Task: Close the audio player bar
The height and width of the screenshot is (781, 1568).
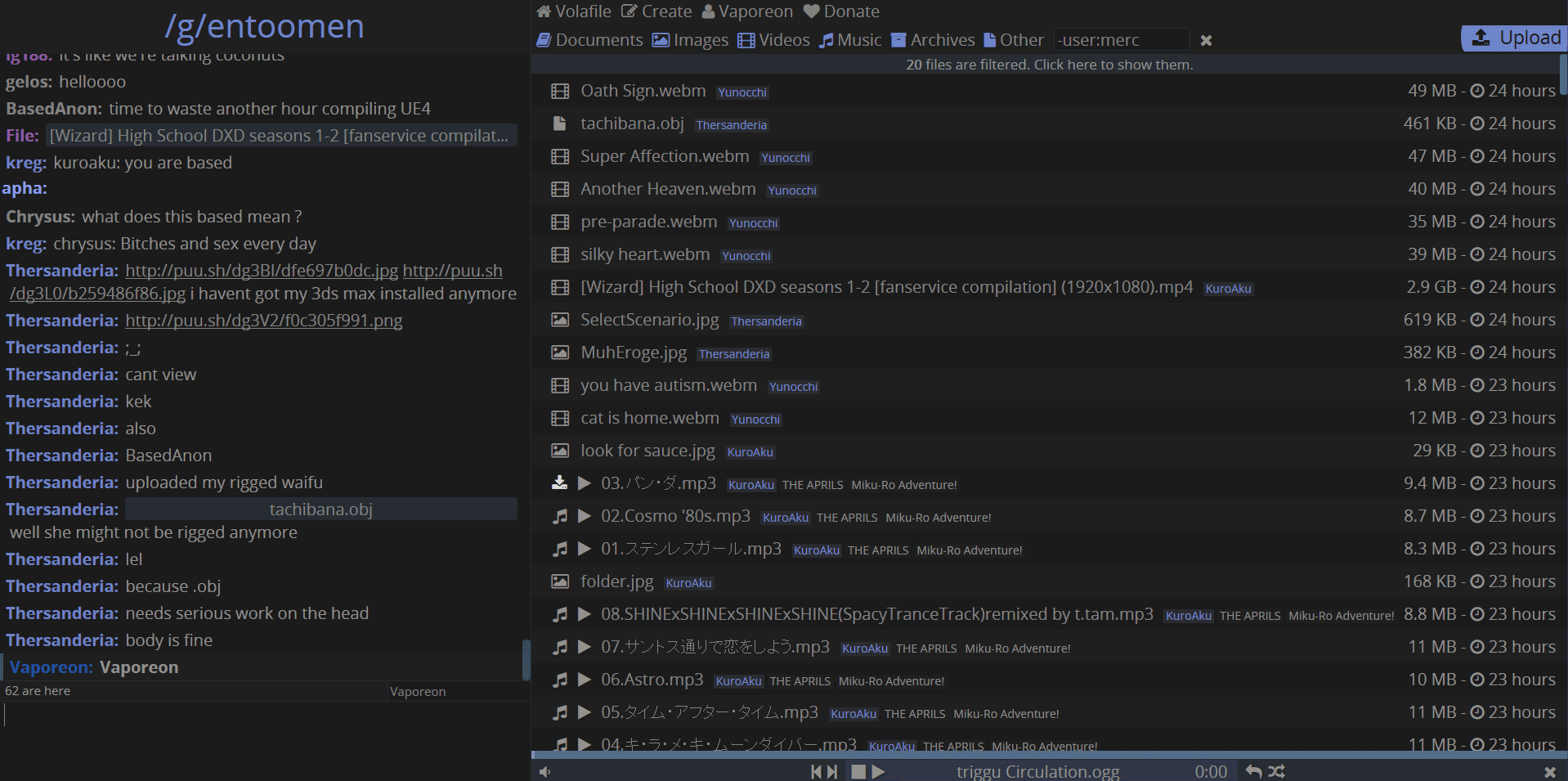Action: pos(1549,772)
